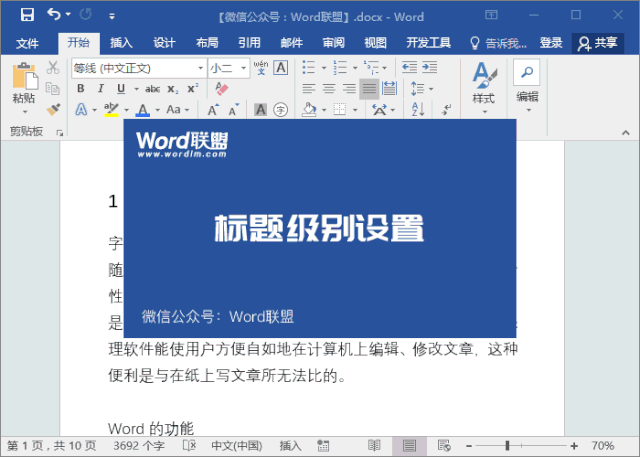
Task: Click the 共享 (Share) button
Action: point(598,43)
